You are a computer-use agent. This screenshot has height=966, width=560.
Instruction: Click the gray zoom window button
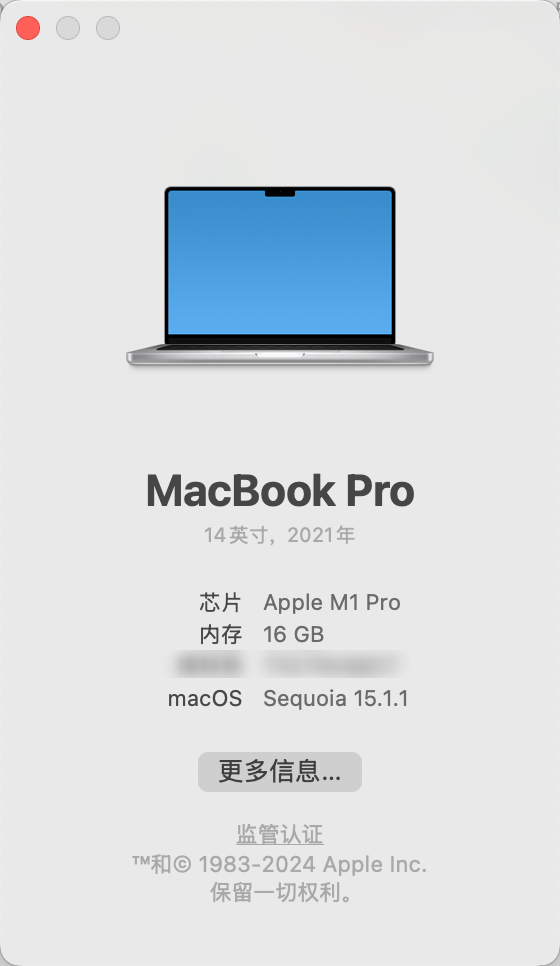coord(108,28)
